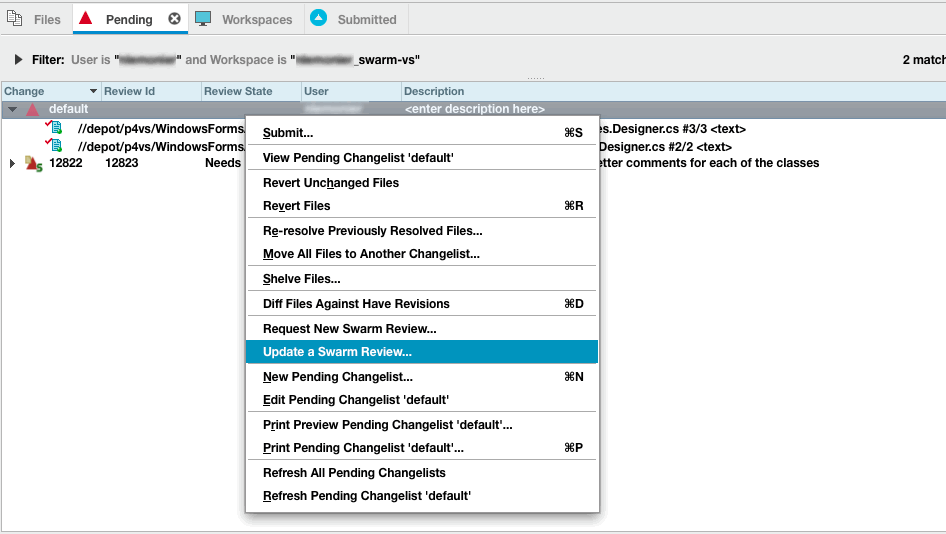Click the Workspaces monitor icon
Image resolution: width=946 pixels, height=534 pixels.
(x=203, y=19)
